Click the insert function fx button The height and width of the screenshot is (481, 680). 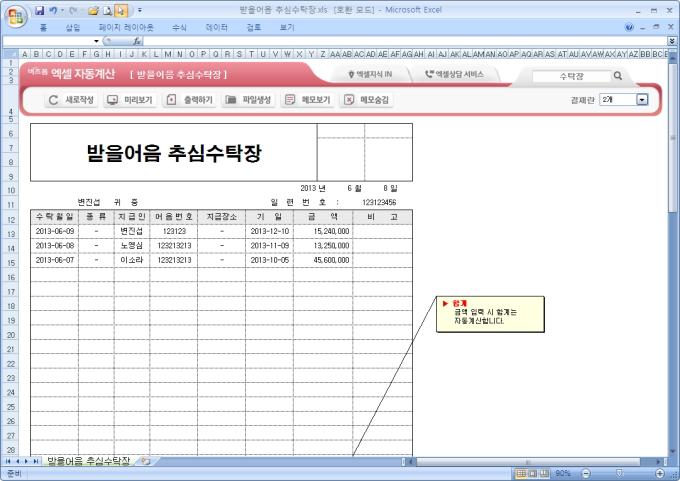pos(137,41)
